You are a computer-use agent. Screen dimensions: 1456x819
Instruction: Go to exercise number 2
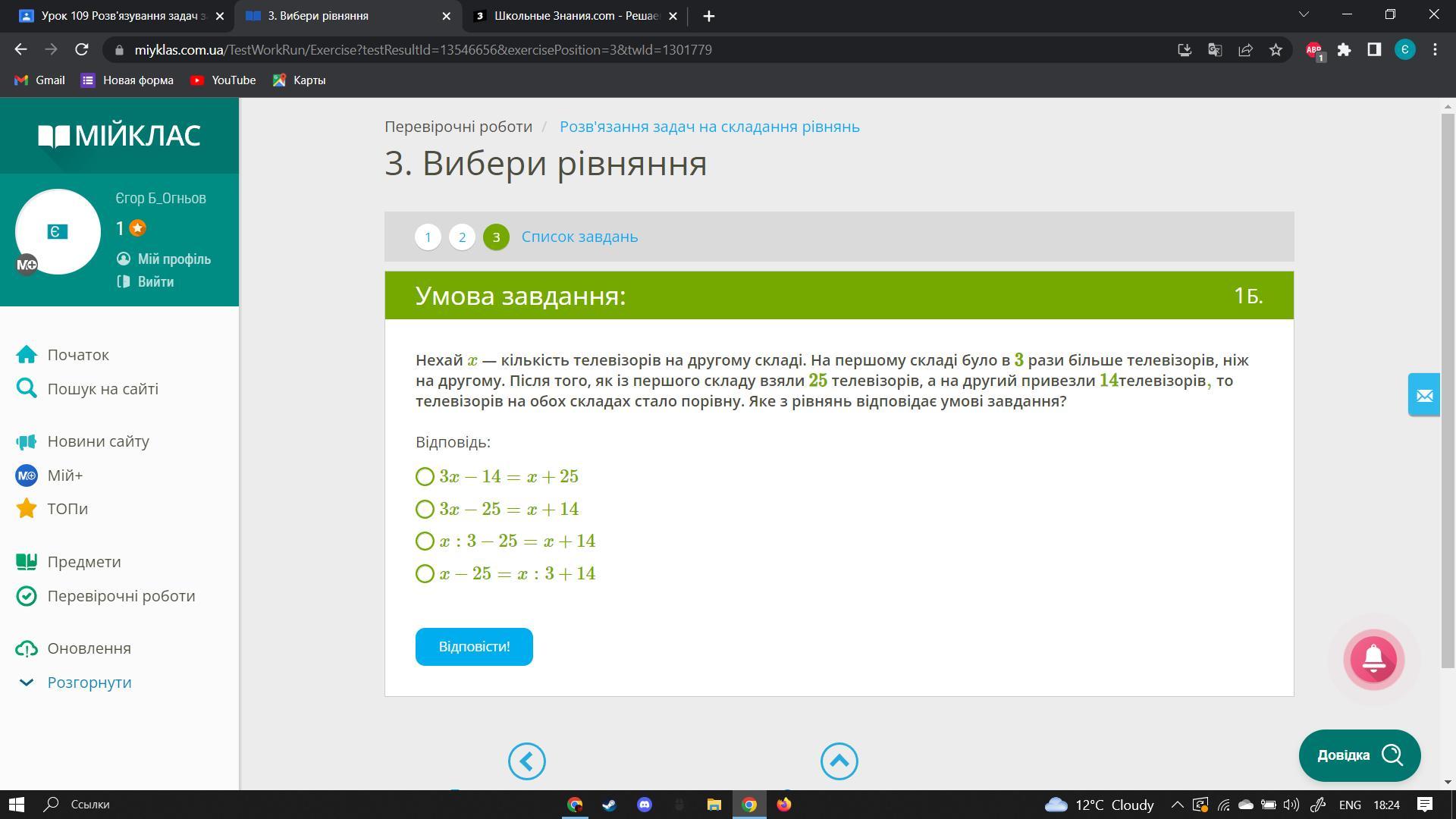click(462, 237)
